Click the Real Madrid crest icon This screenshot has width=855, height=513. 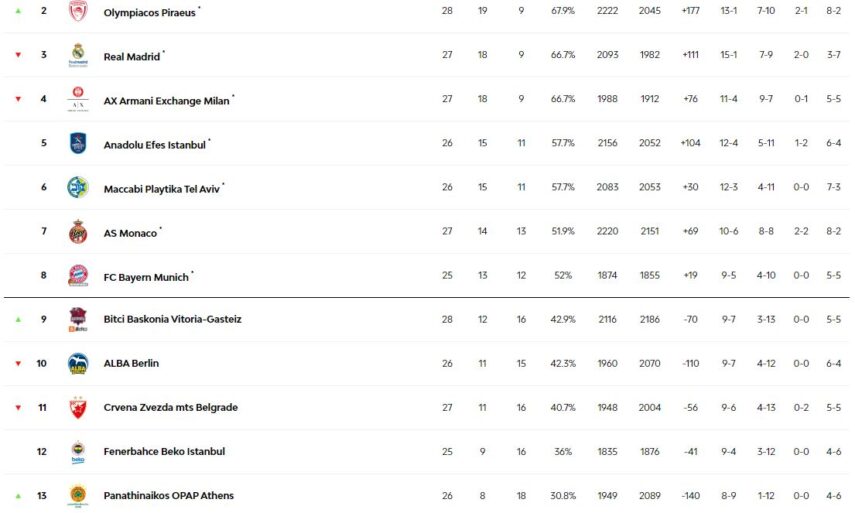78,55
